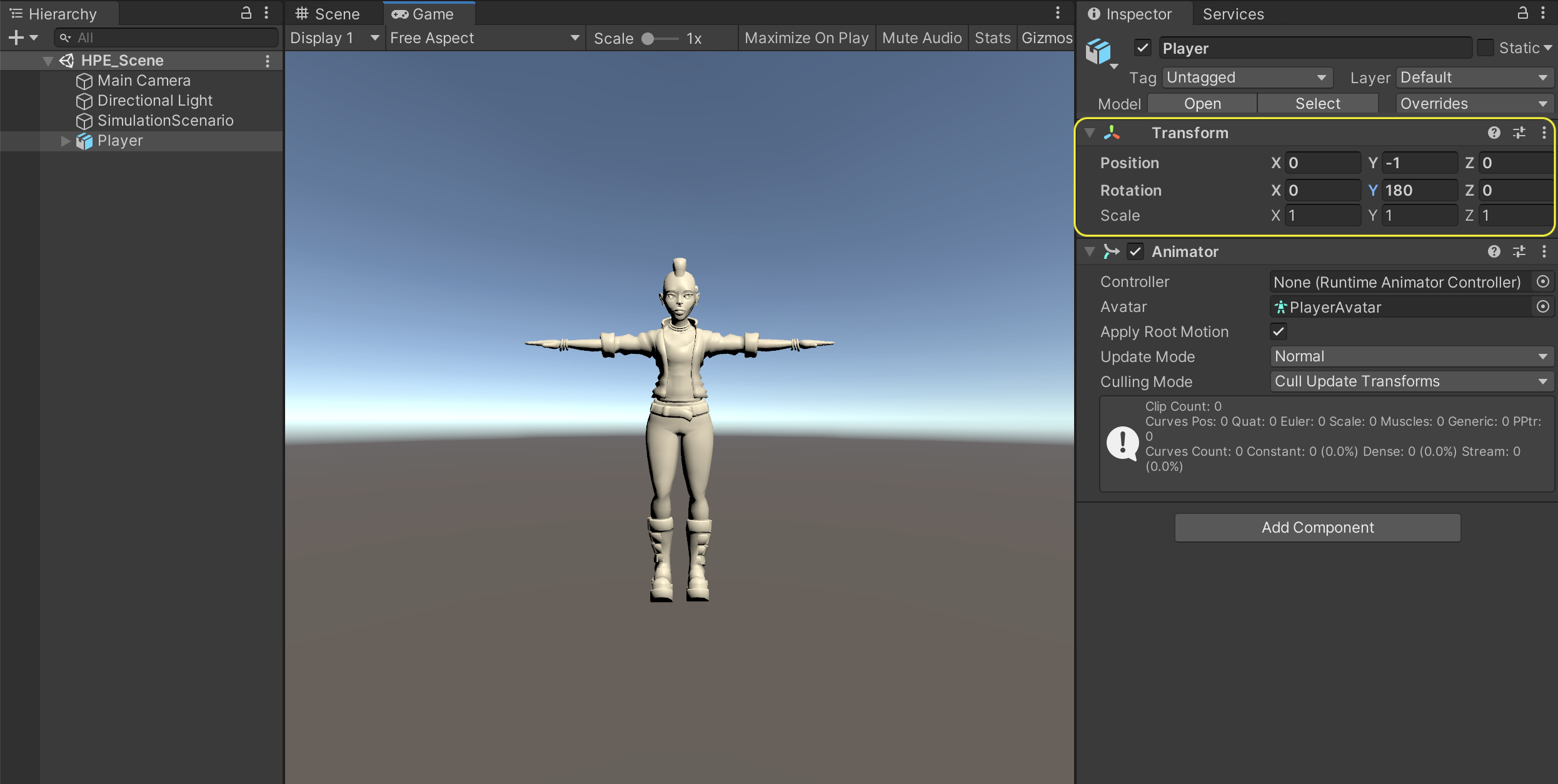Click the Add Component button
Screen dimensions: 1558x784
point(1317,528)
